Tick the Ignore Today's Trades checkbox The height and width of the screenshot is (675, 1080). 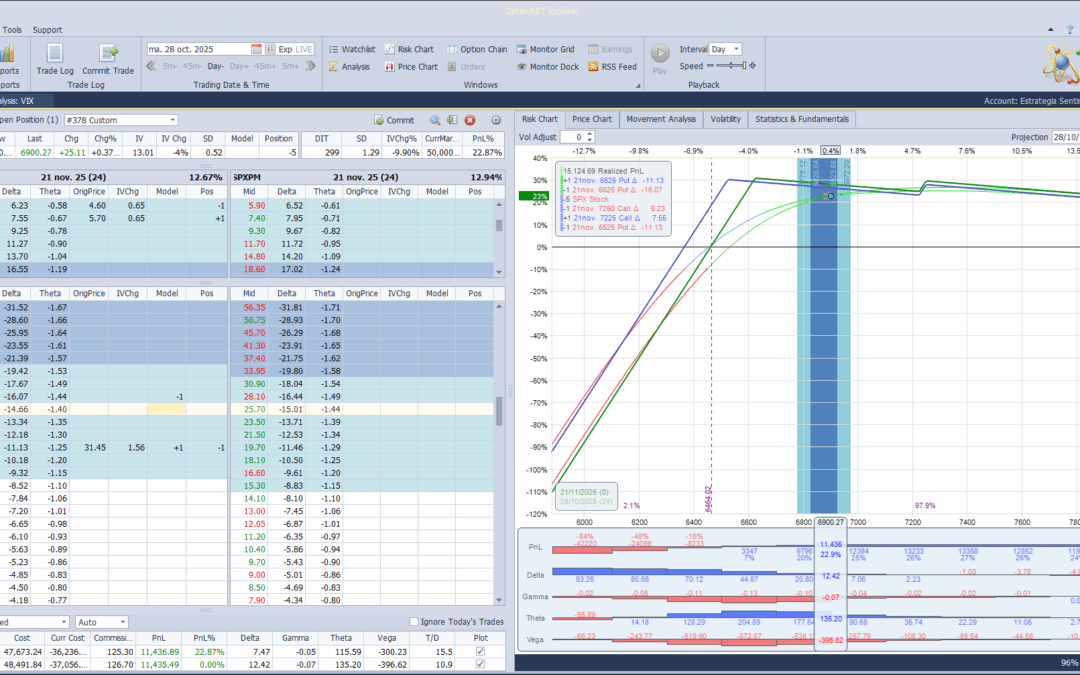(x=414, y=622)
